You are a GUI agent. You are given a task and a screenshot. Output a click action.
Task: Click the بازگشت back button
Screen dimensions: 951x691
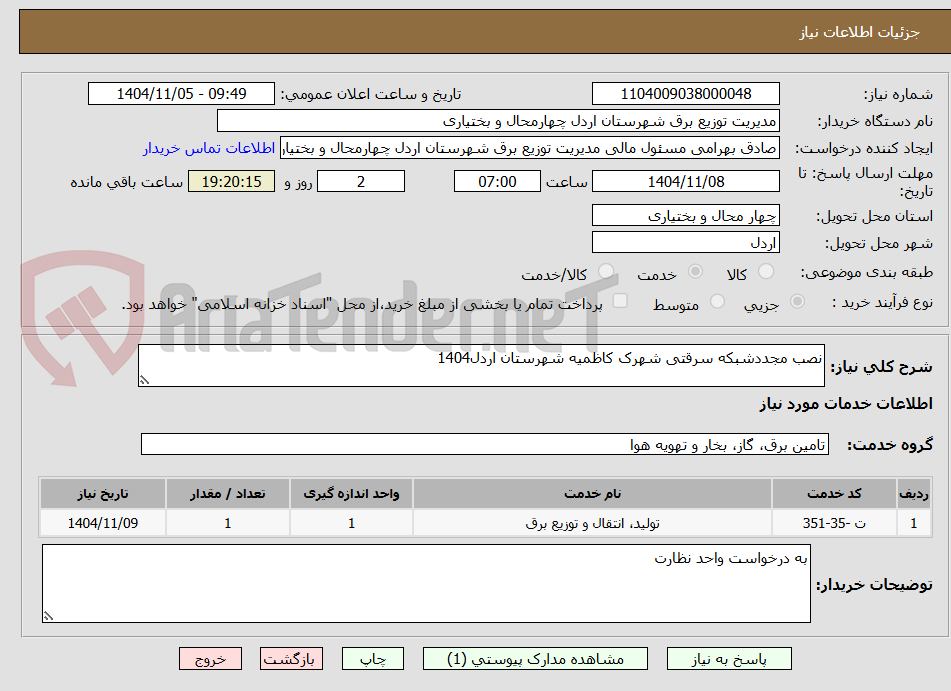coord(292,659)
